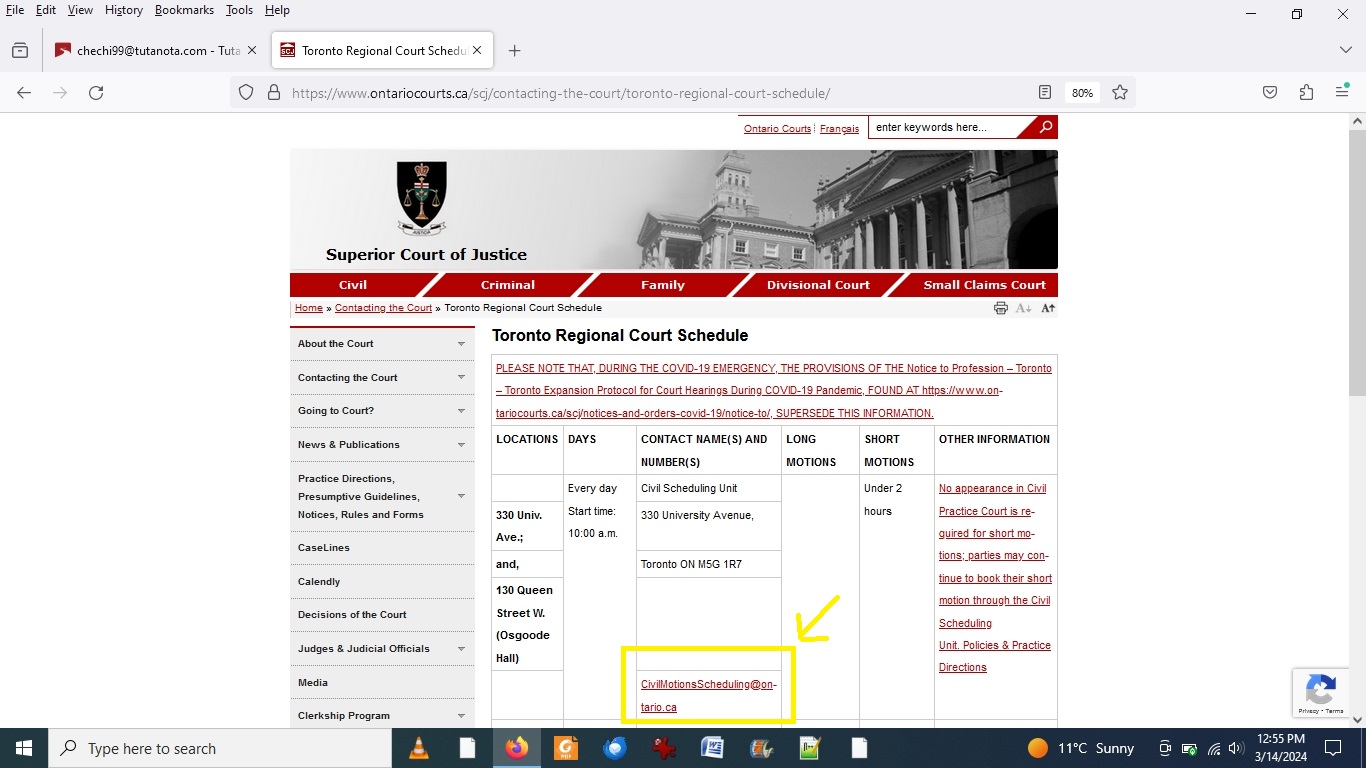Open the Firefox hamburger application menu
Screen dimensions: 1366x768
[1342, 93]
